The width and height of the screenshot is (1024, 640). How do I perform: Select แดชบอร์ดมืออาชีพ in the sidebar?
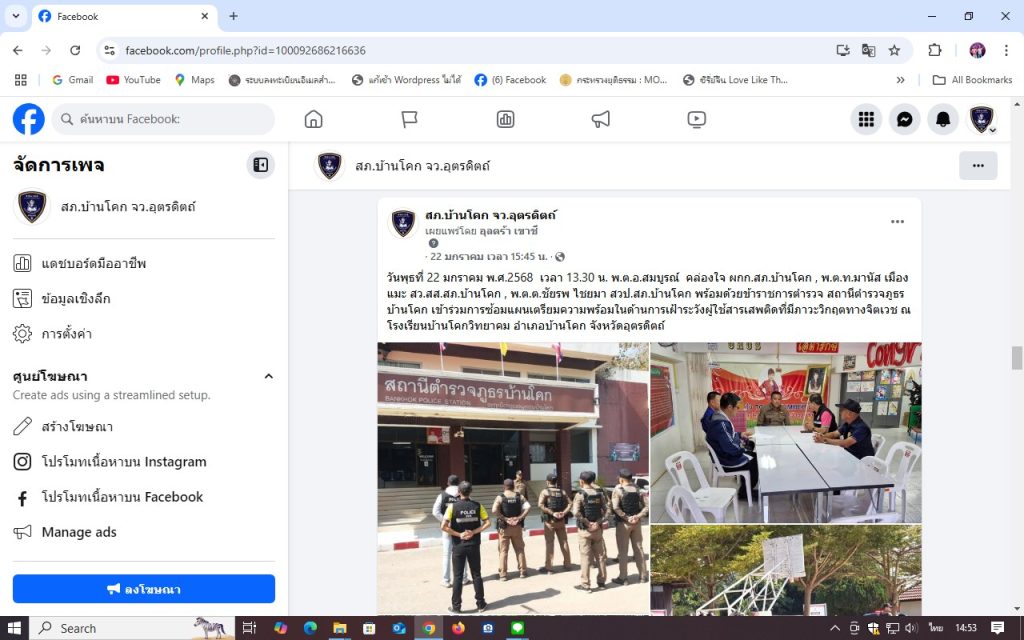click(x=93, y=263)
